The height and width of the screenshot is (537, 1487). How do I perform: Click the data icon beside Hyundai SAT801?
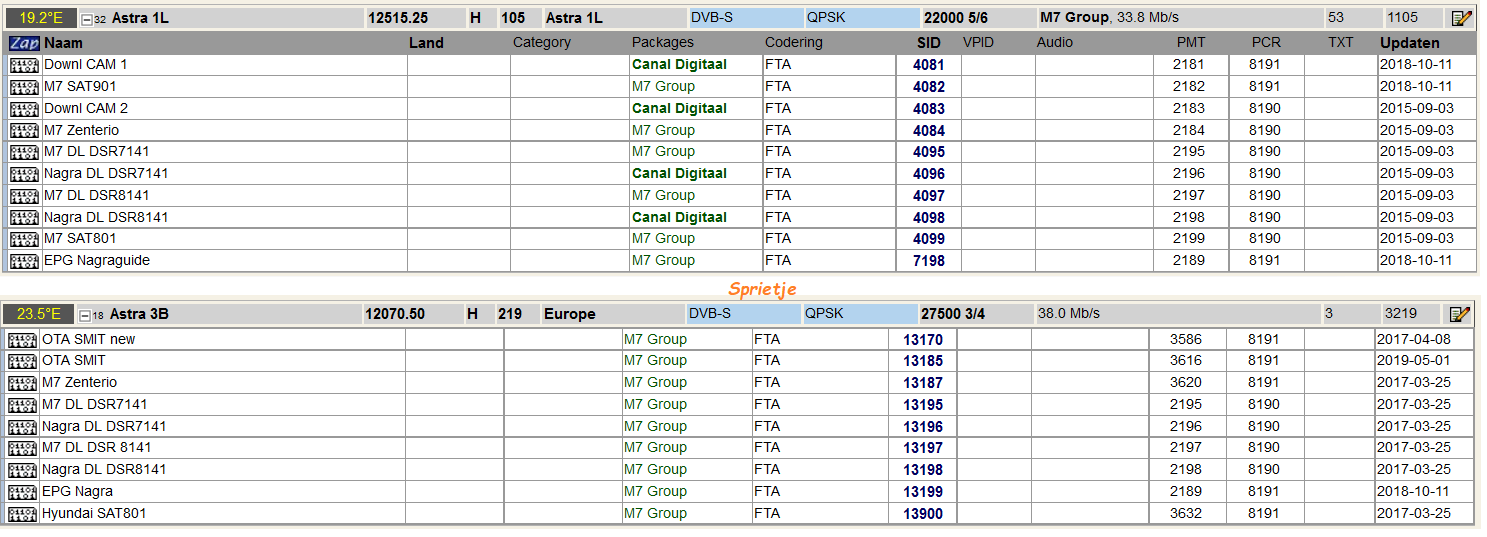click(x=22, y=514)
